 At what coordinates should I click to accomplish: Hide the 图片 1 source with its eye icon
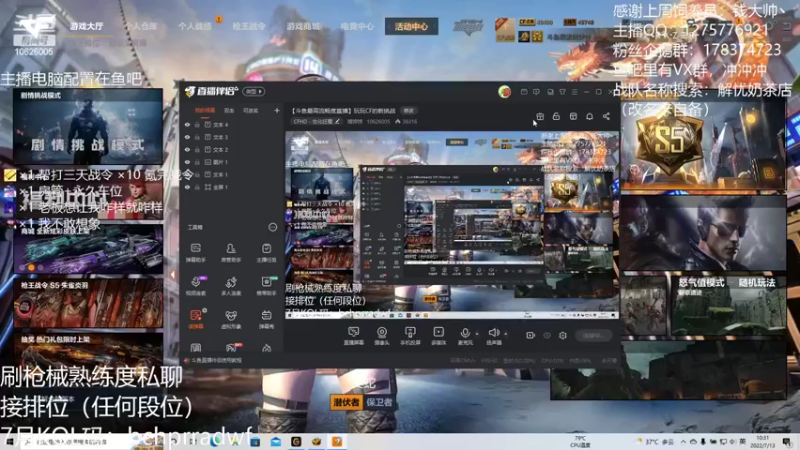pos(187,162)
